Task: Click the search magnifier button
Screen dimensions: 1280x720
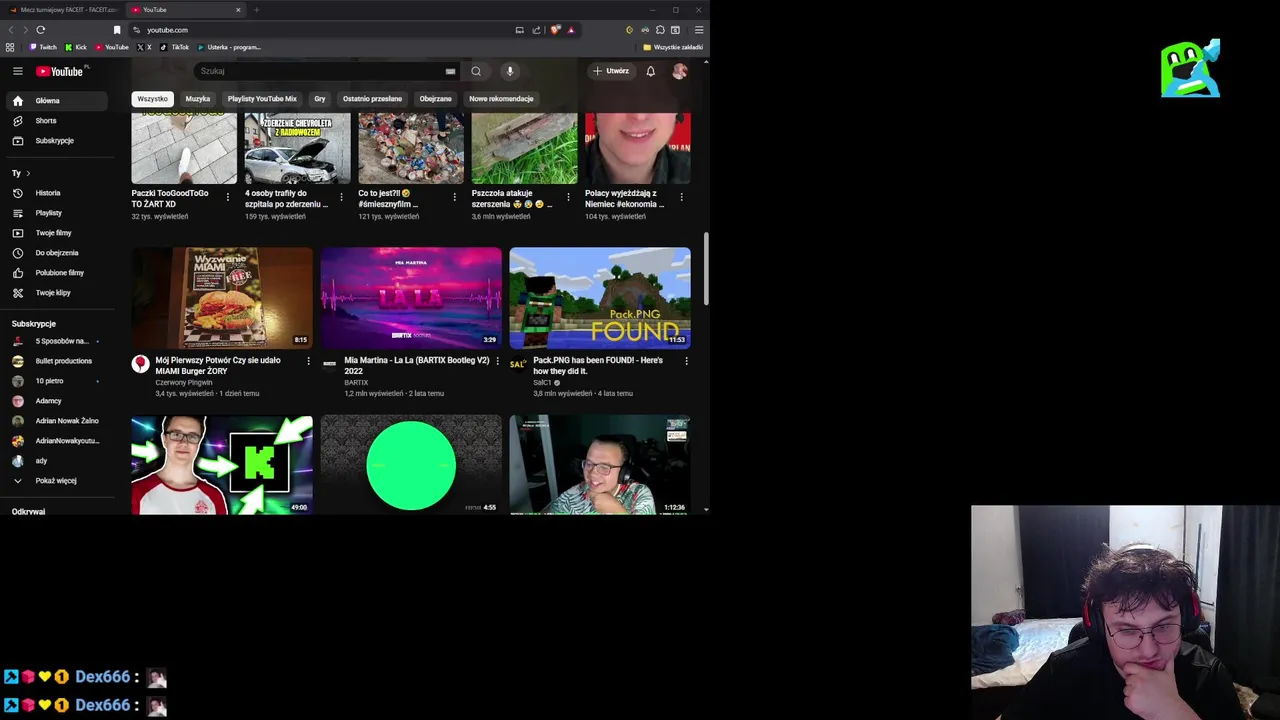Action: click(476, 71)
